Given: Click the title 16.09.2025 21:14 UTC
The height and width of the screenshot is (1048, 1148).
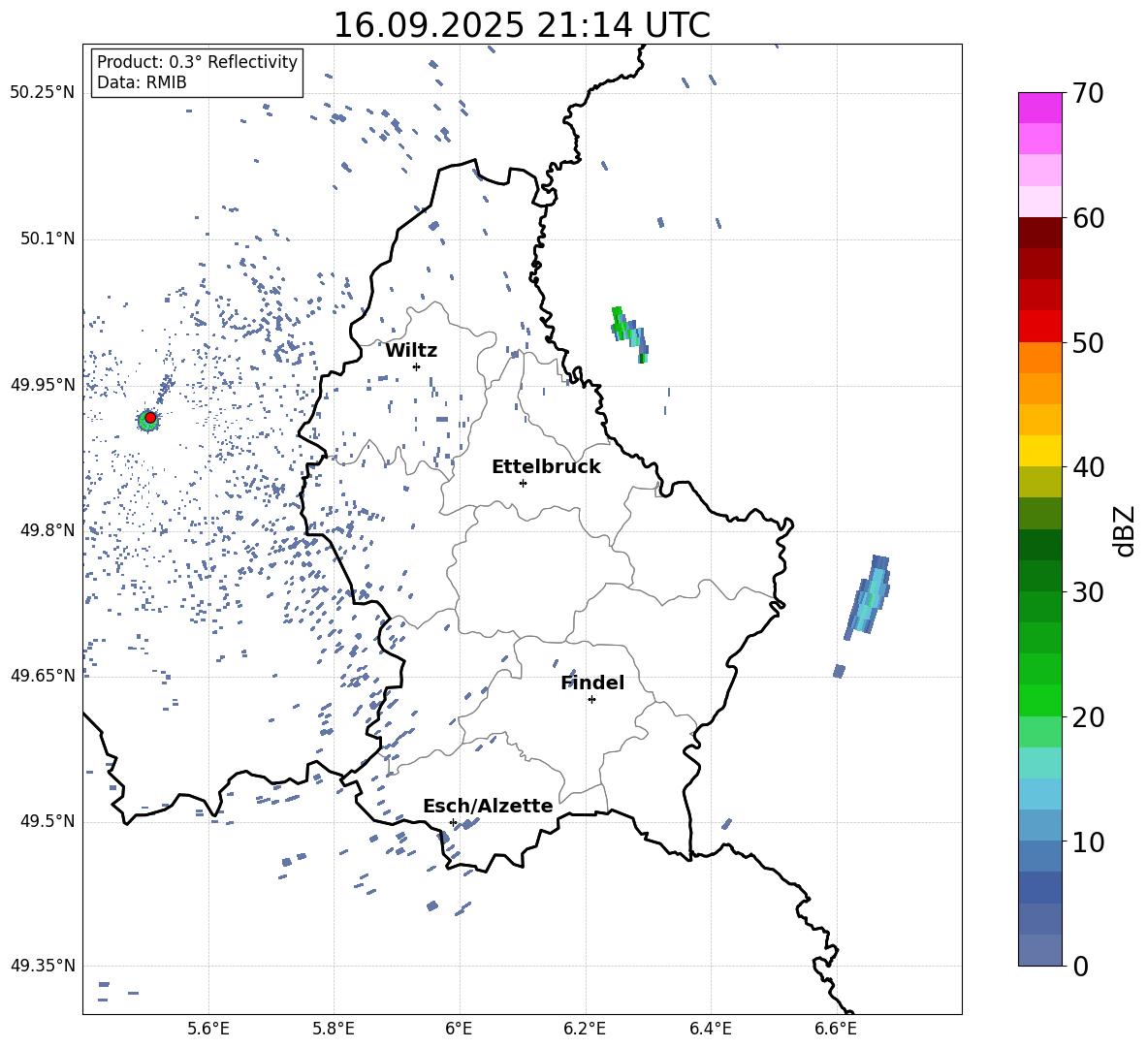Looking at the screenshot, I should coord(522,25).
